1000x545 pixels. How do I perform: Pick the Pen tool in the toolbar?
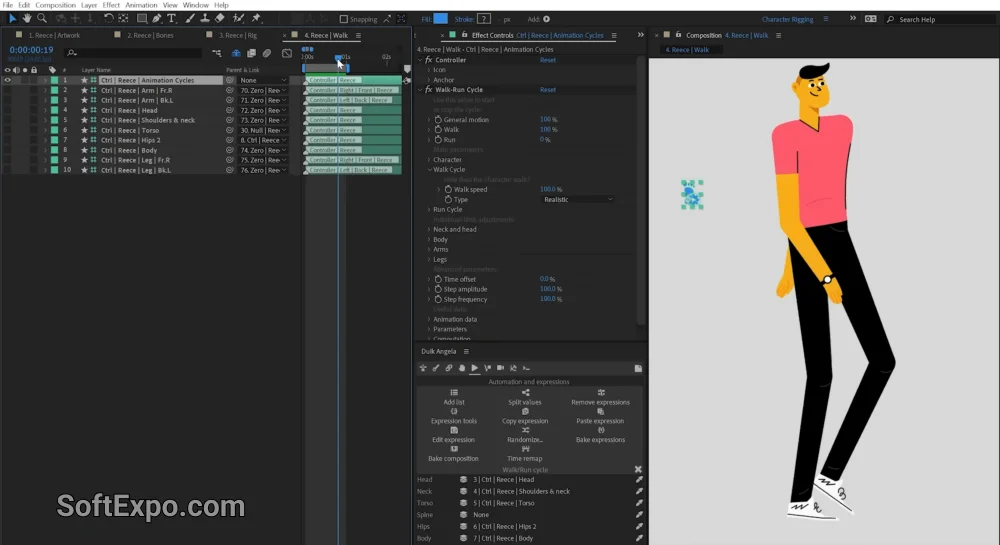[157, 18]
